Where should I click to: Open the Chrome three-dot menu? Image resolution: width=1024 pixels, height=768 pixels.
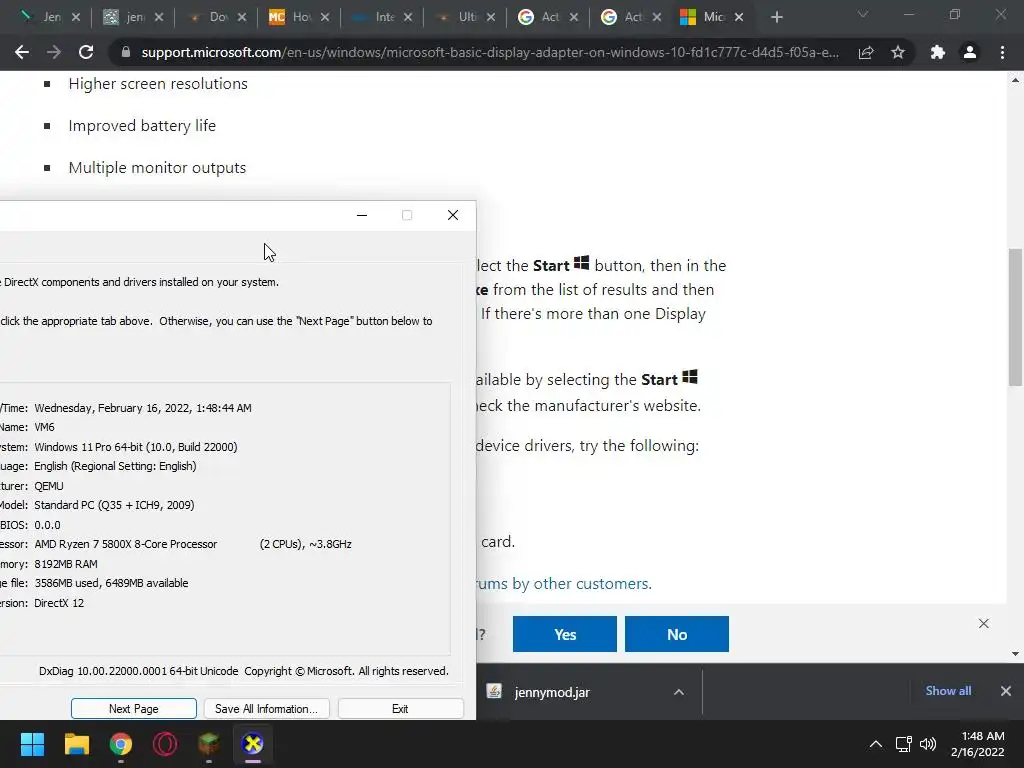click(1002, 52)
